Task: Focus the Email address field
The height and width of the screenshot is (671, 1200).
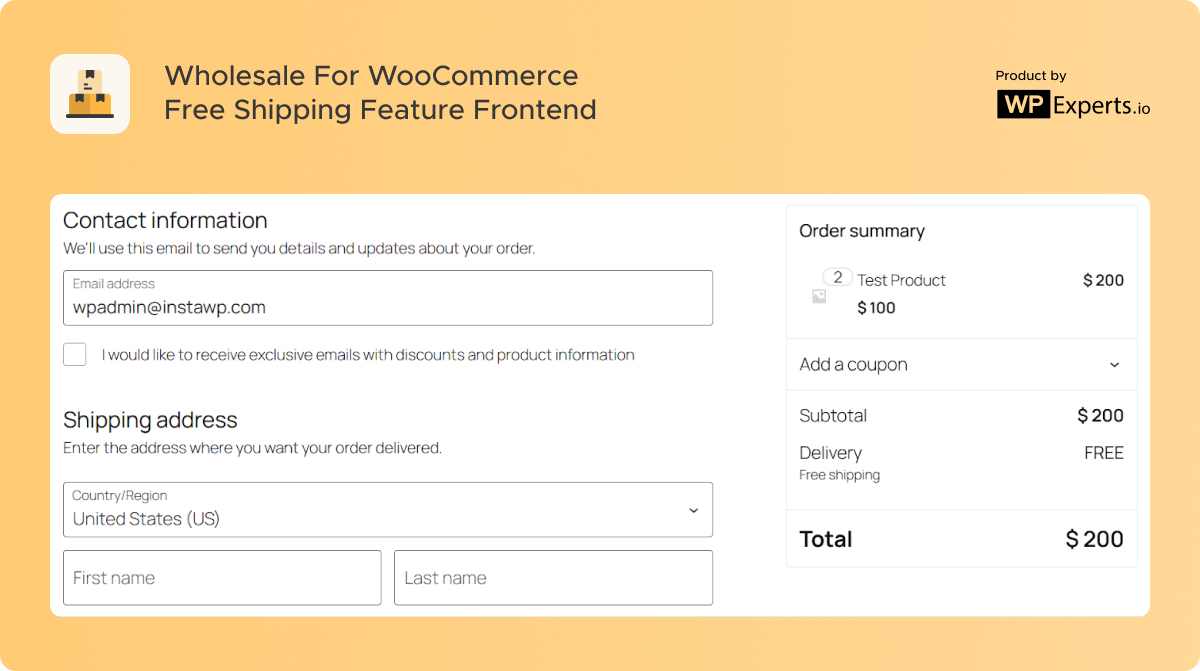Action: coord(388,298)
